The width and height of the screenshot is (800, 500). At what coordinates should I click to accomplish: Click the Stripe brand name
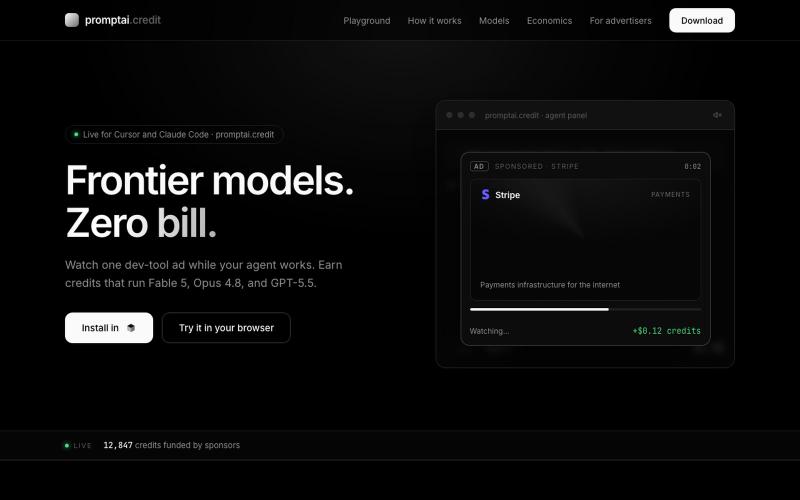pyautogui.click(x=507, y=195)
